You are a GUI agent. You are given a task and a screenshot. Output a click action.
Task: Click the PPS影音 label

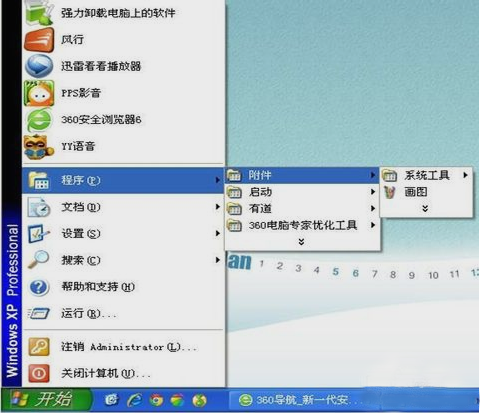pos(81,93)
